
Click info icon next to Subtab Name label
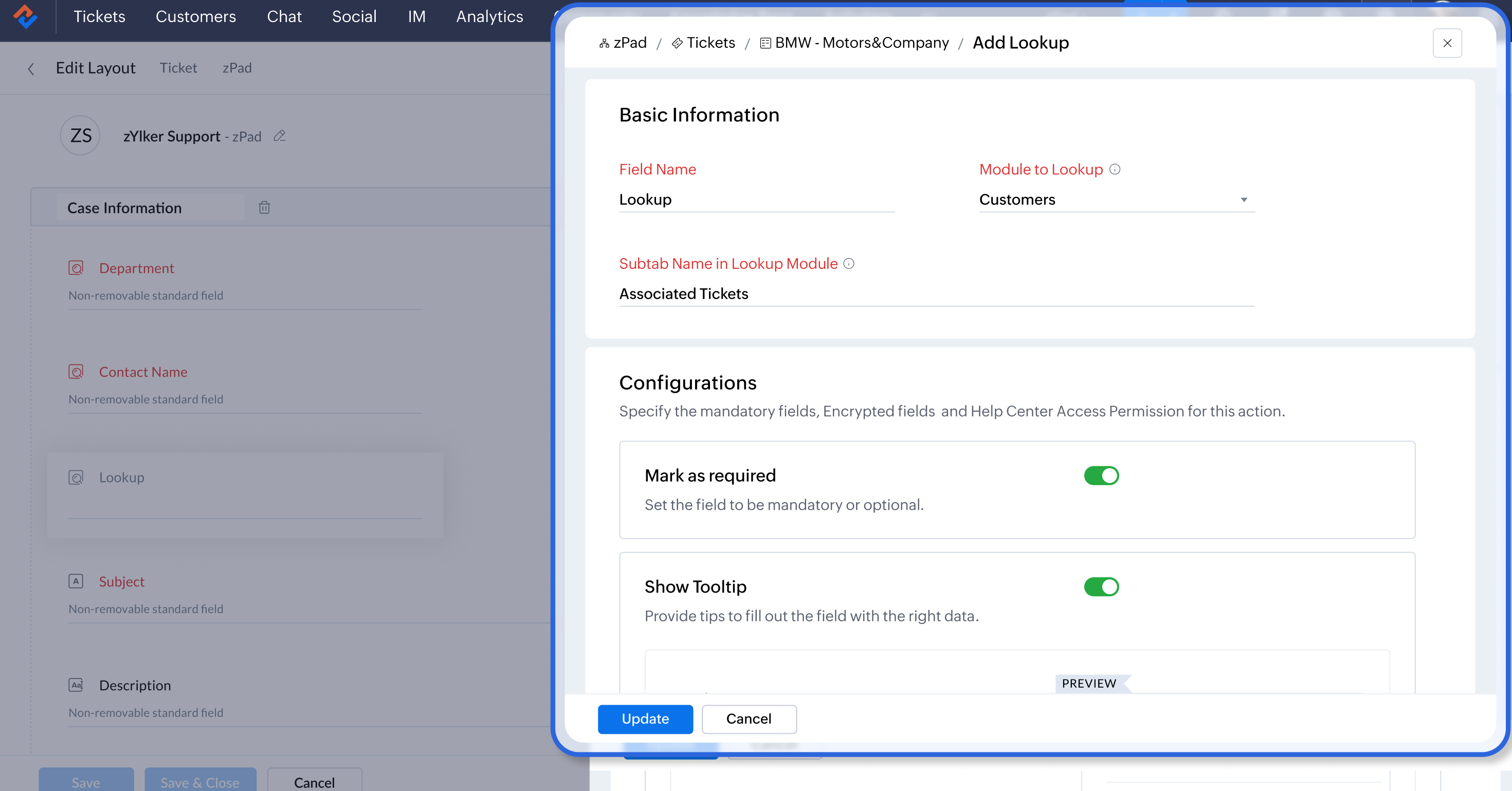[x=849, y=264]
